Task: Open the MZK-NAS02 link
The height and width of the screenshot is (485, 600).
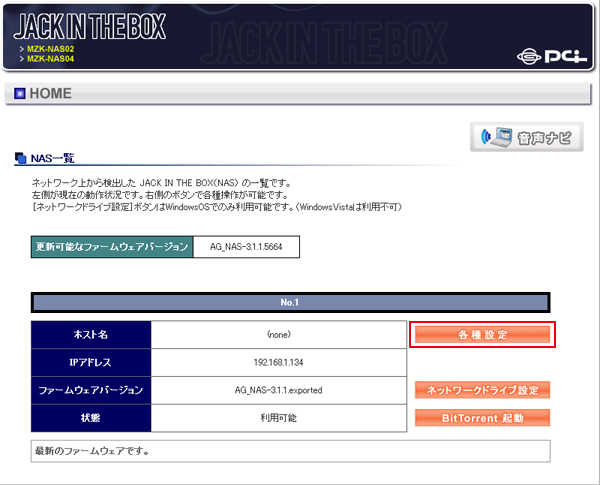Action: 51,49
